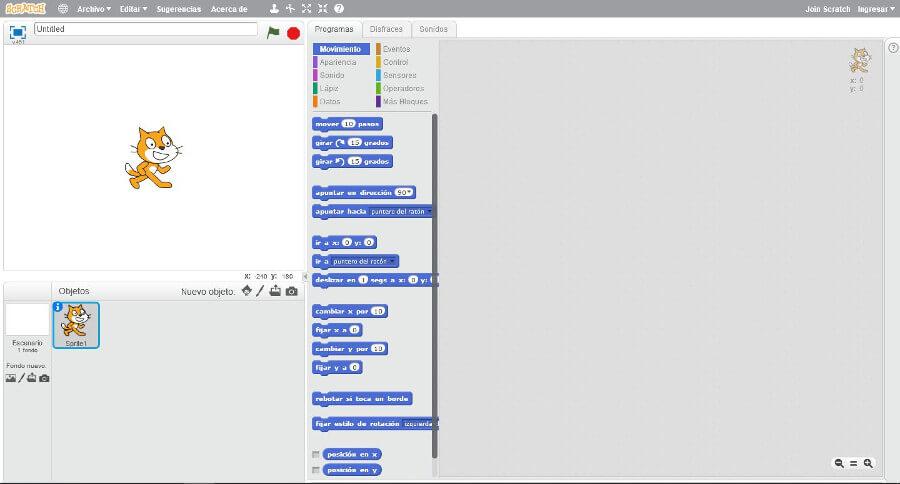
Task: Choose new sprite from library icon
Action: coord(246,291)
